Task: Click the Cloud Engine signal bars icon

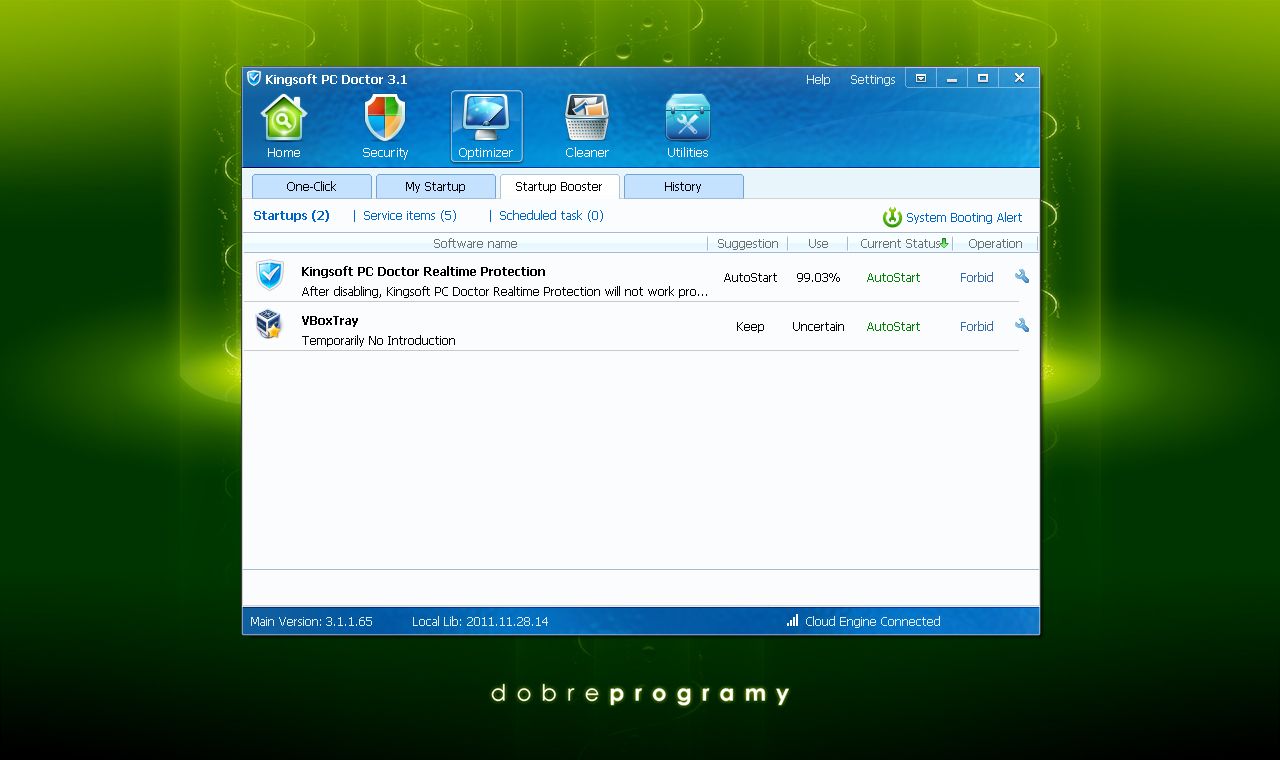Action: click(x=793, y=620)
